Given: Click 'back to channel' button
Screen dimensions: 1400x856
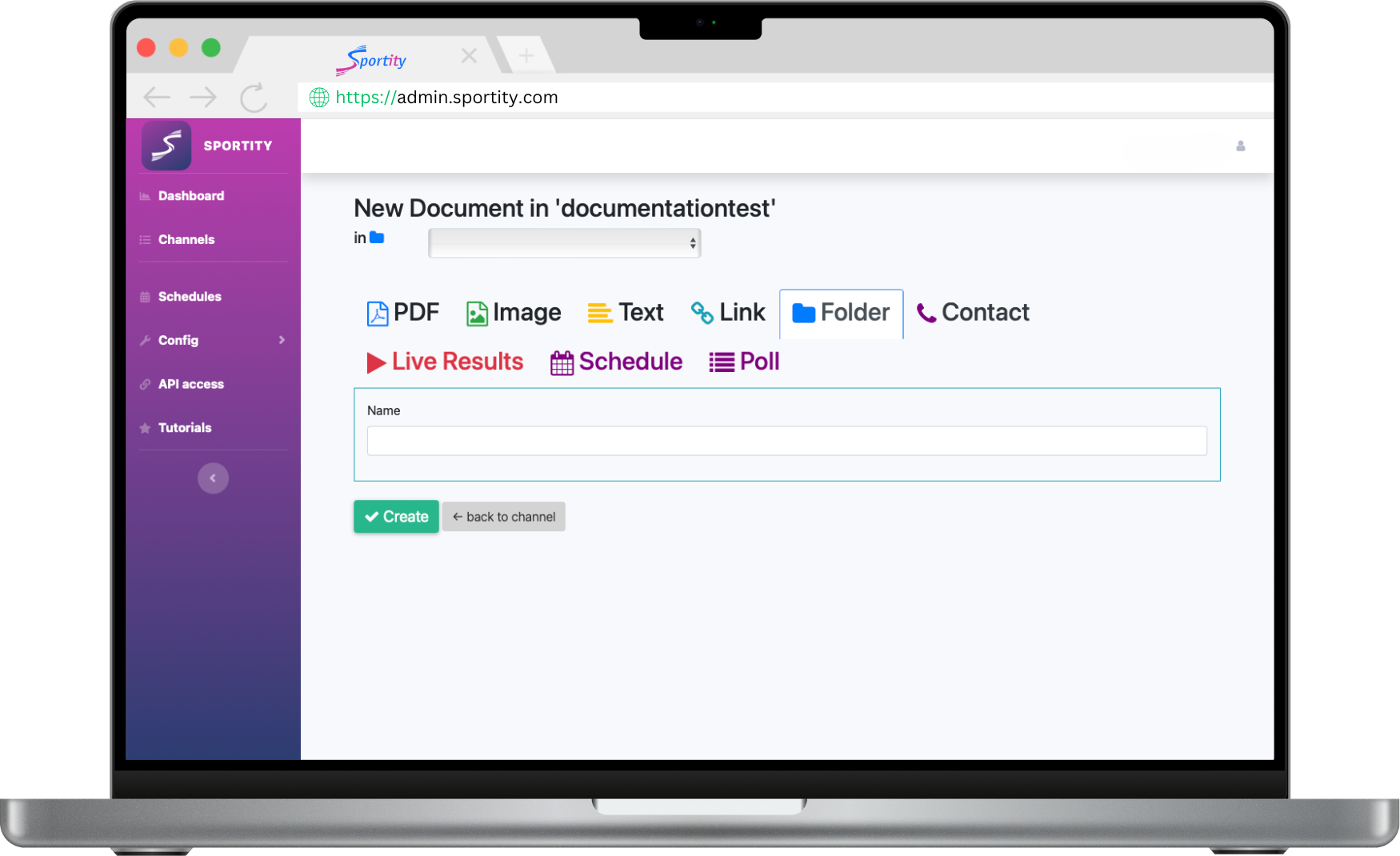Looking at the screenshot, I should 504,517.
